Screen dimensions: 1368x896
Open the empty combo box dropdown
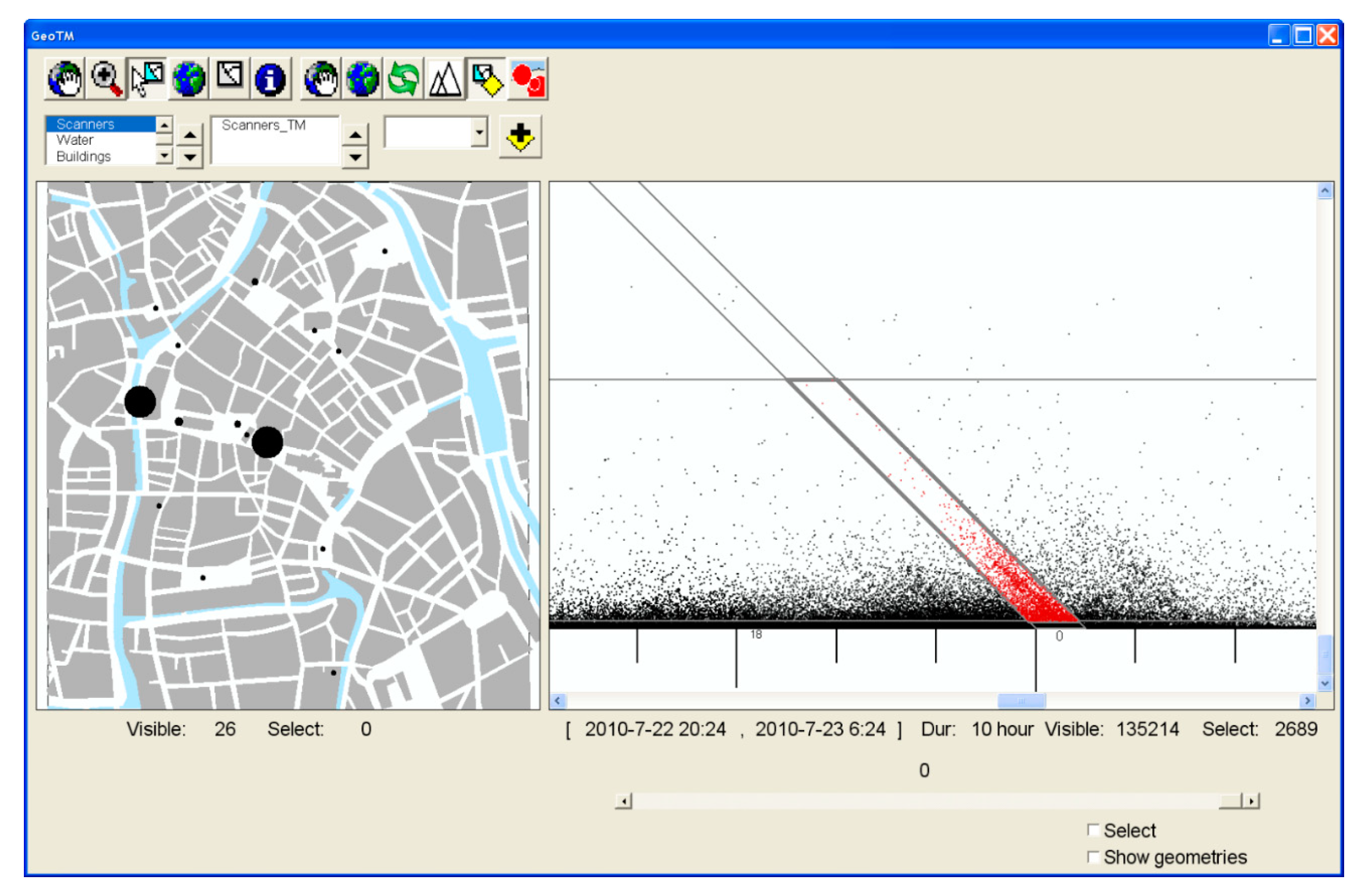479,132
